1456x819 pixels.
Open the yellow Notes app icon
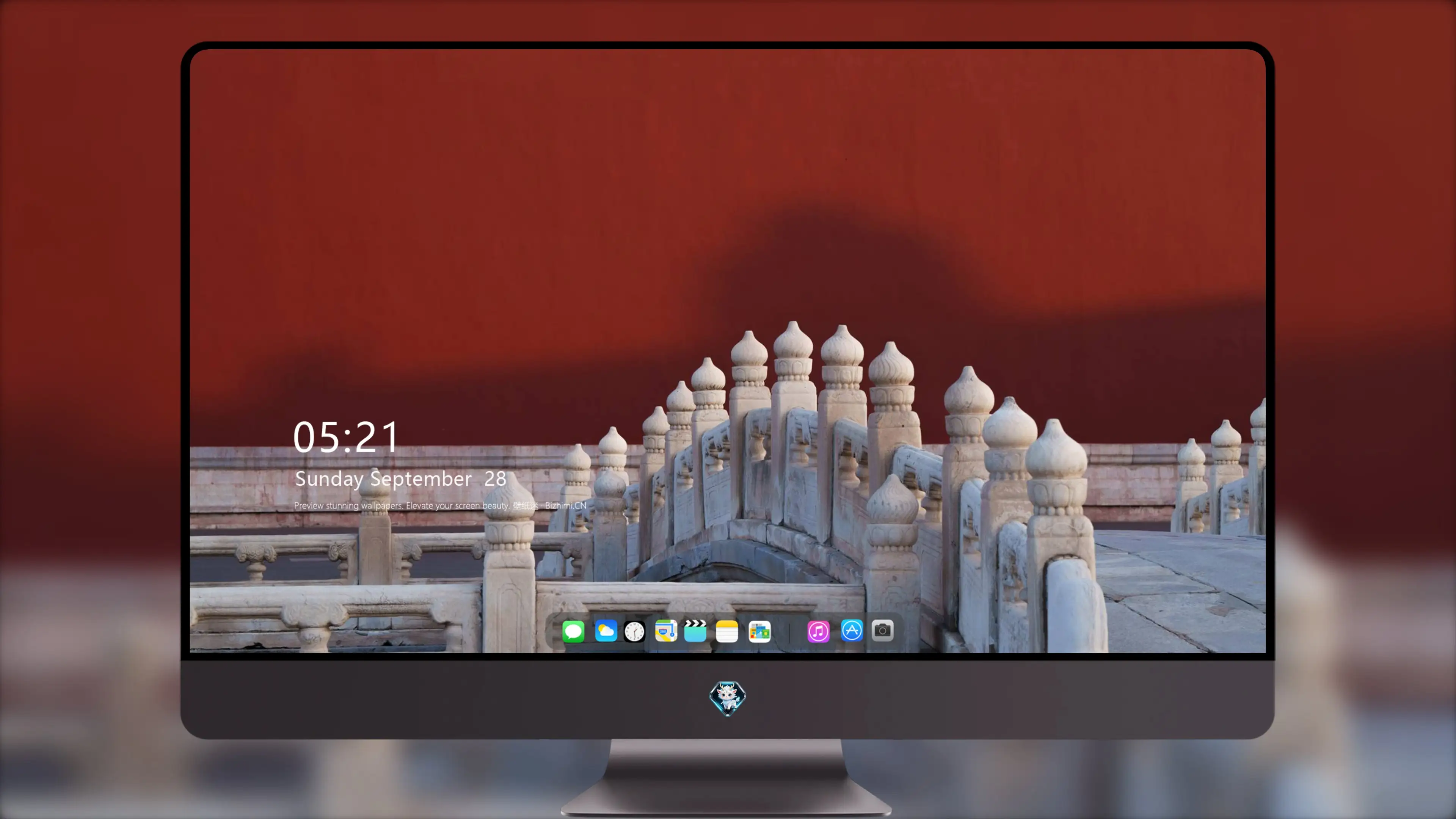coord(727,631)
